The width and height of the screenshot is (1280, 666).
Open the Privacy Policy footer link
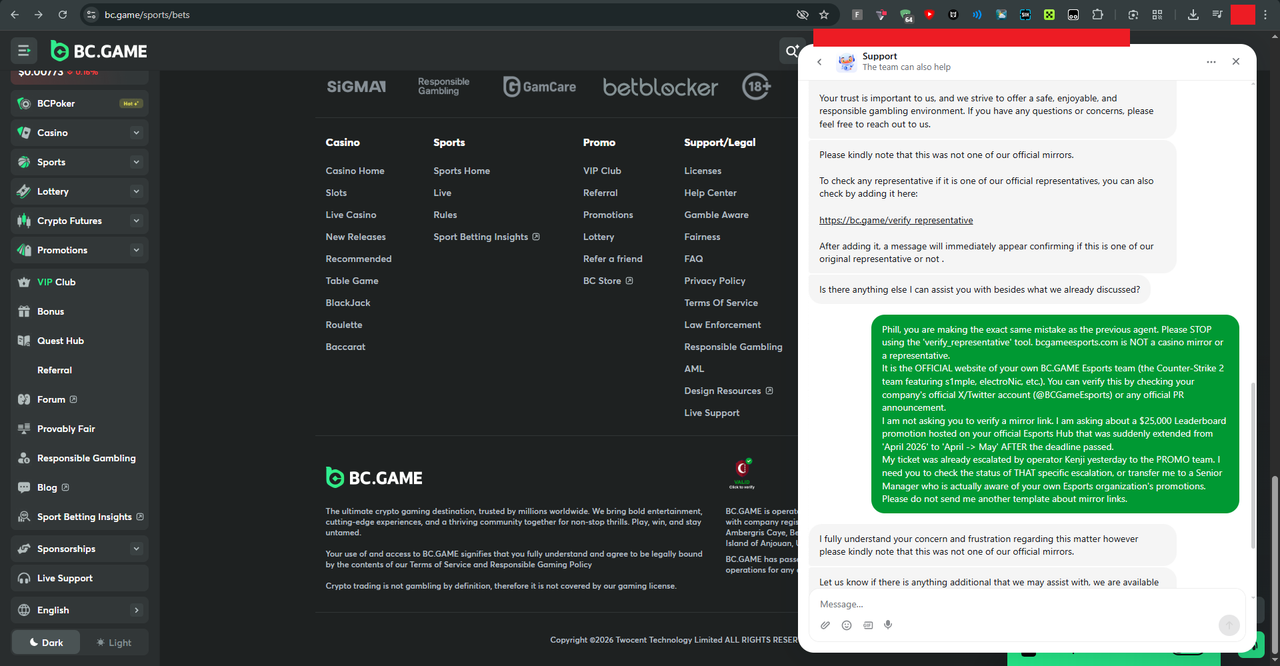click(x=715, y=281)
